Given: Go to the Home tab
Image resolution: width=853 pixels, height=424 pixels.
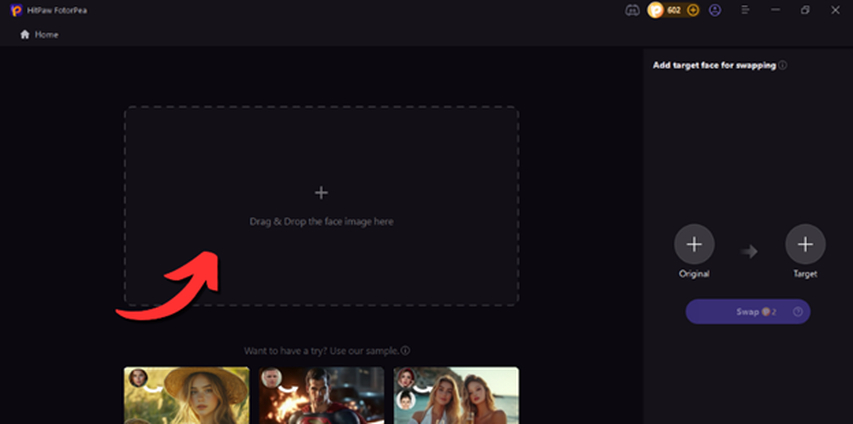Looking at the screenshot, I should tap(46, 34).
